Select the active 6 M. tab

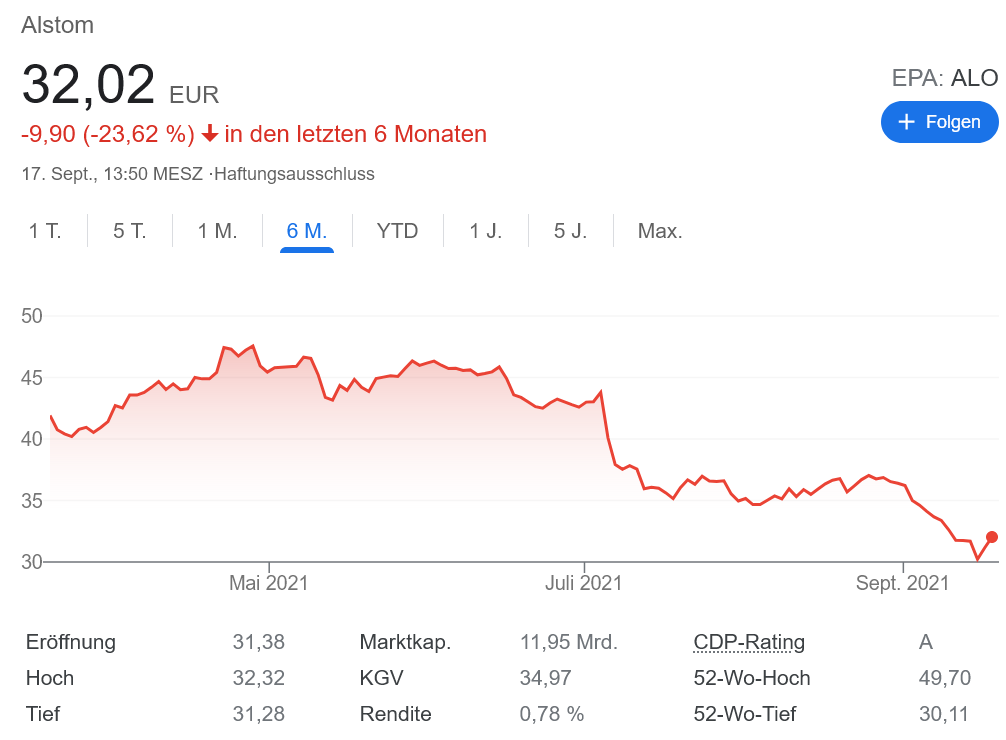[x=306, y=231]
